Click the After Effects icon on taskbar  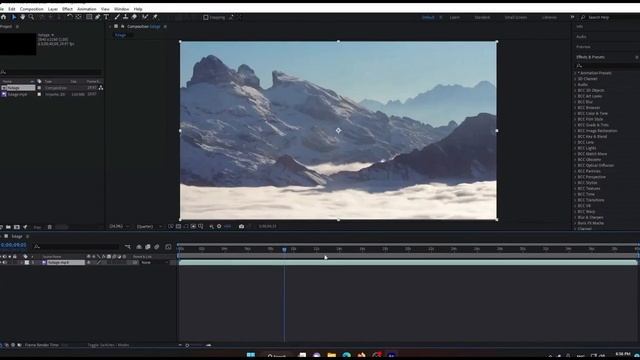pos(391,356)
